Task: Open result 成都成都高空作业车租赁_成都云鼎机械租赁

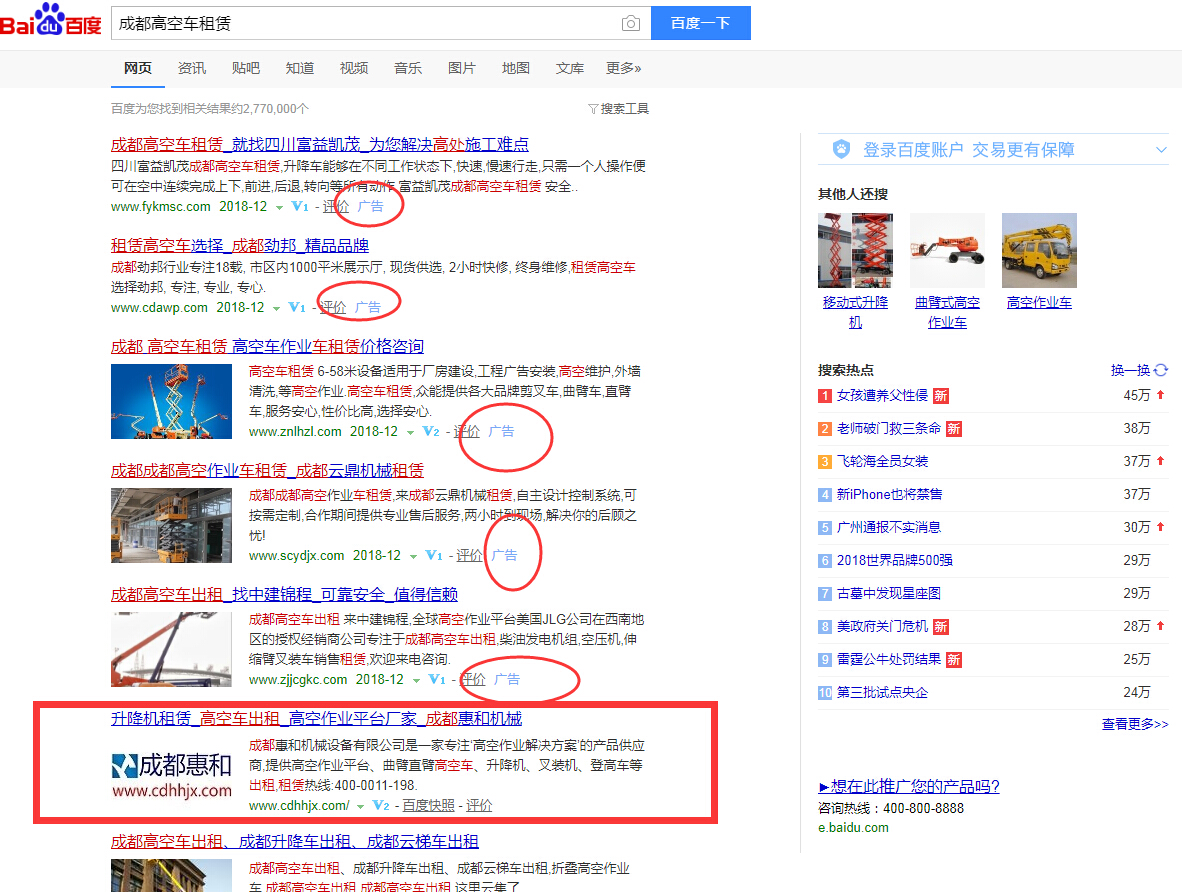Action: (268, 471)
